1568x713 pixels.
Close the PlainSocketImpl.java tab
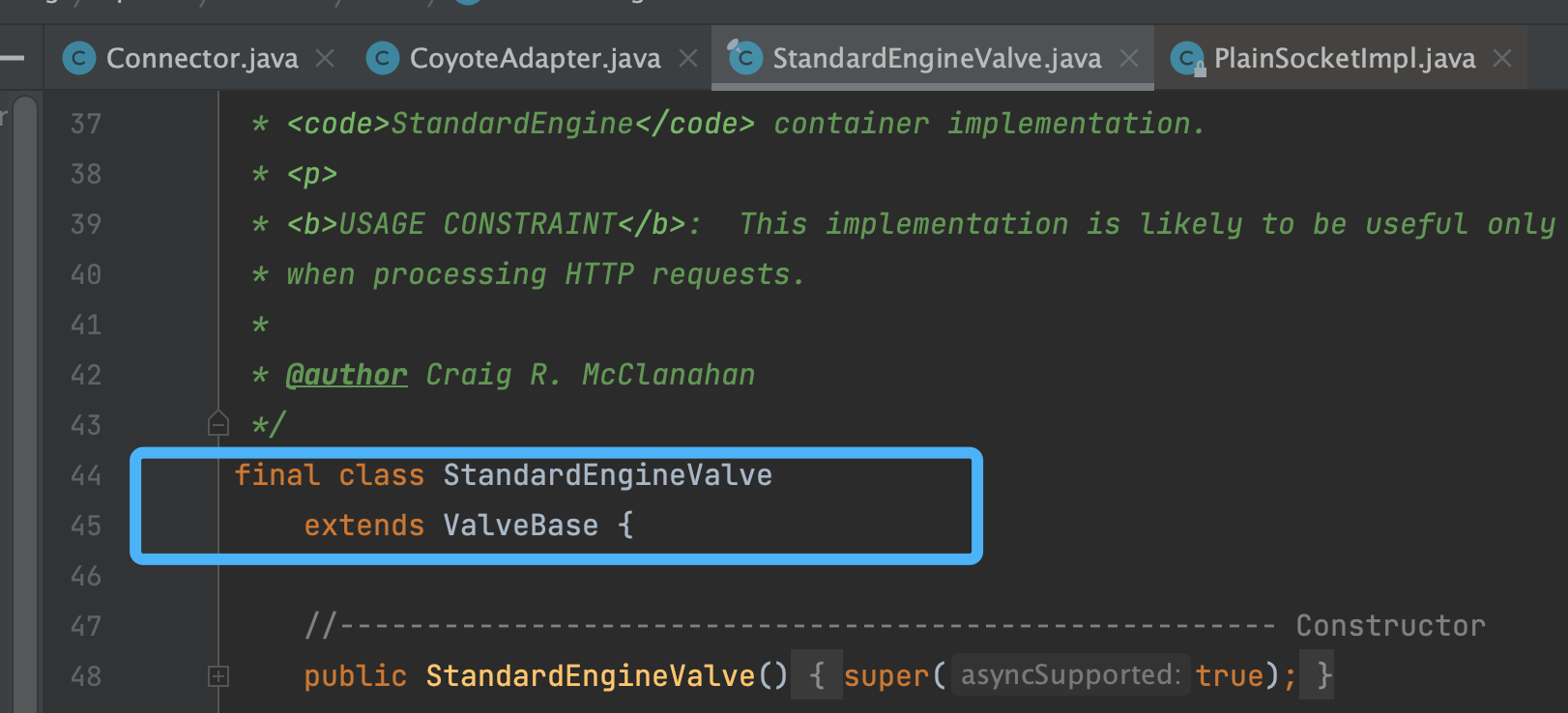[1502, 59]
